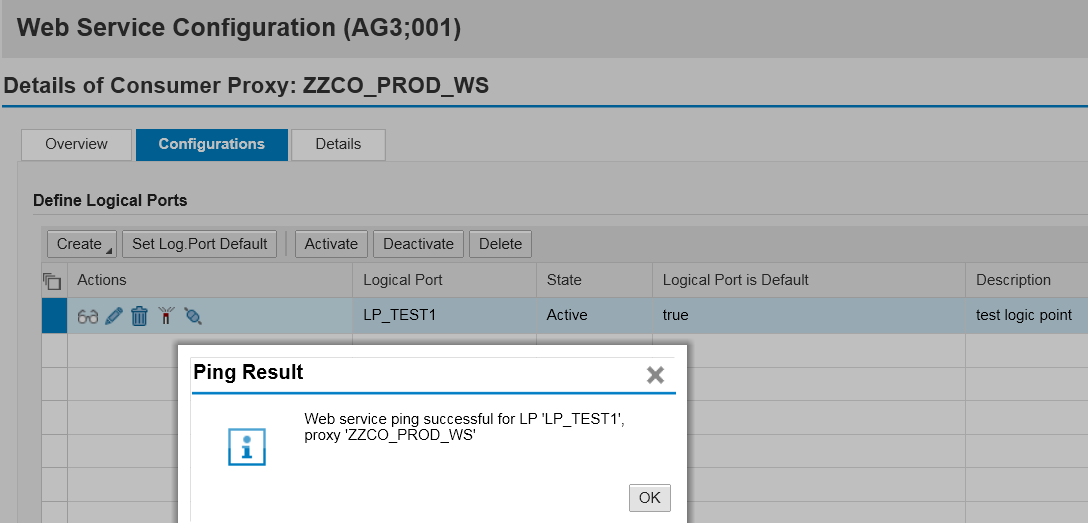
Task: Switch to the Overview tab
Action: pos(76,144)
